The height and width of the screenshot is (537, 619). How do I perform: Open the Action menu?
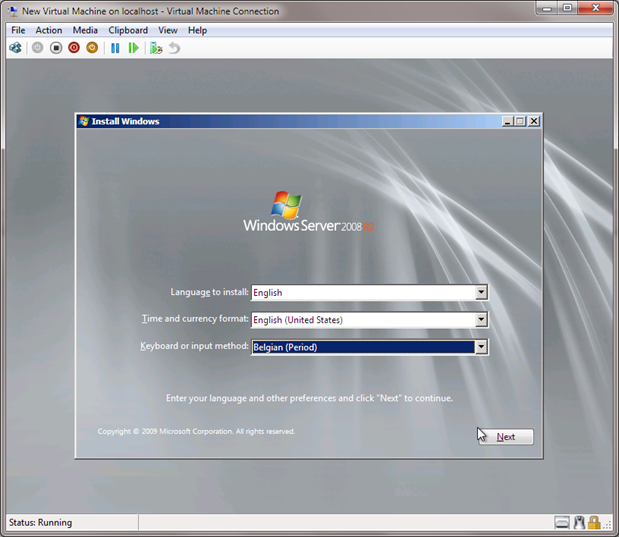49,30
